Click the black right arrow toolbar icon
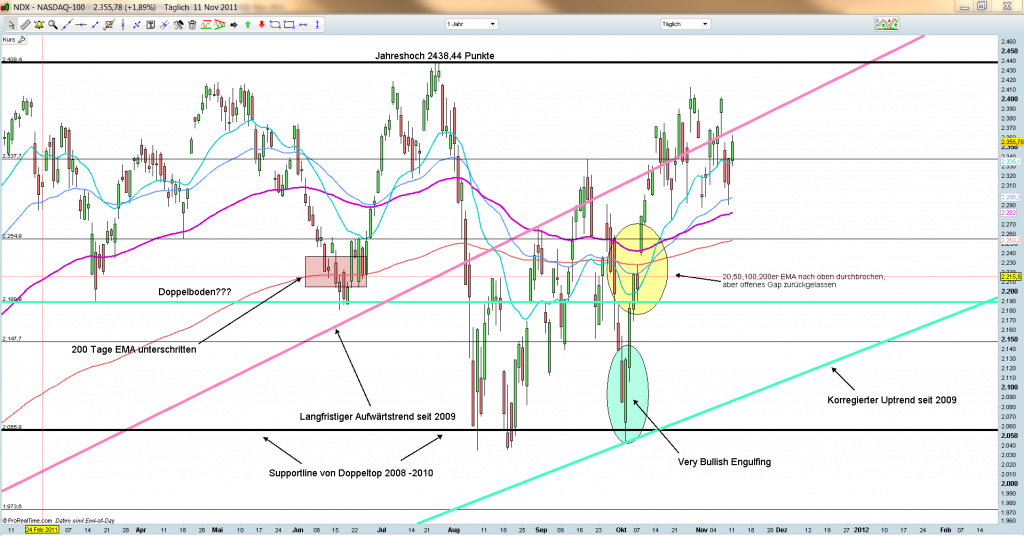 [x=233, y=25]
